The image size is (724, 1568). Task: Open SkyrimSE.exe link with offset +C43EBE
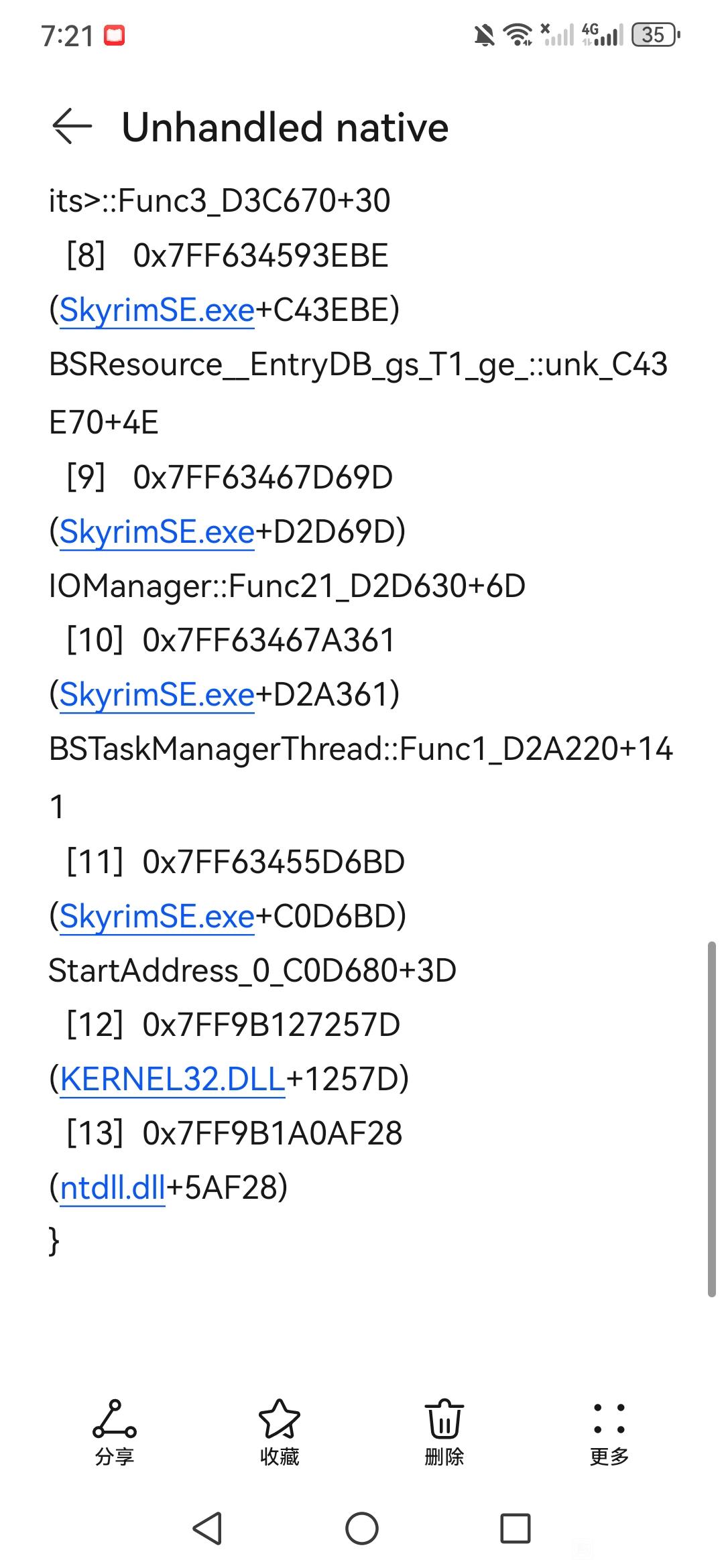coord(157,310)
